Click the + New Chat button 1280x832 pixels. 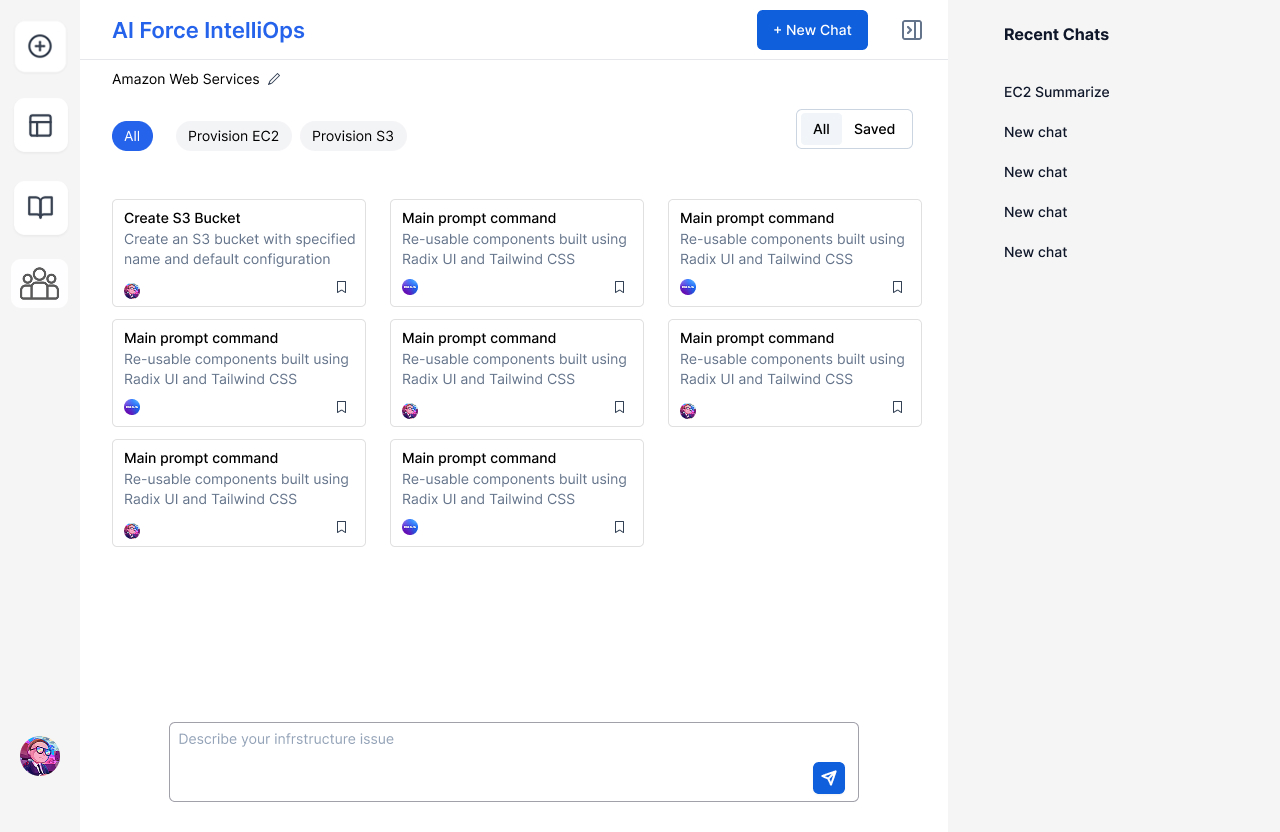812,30
